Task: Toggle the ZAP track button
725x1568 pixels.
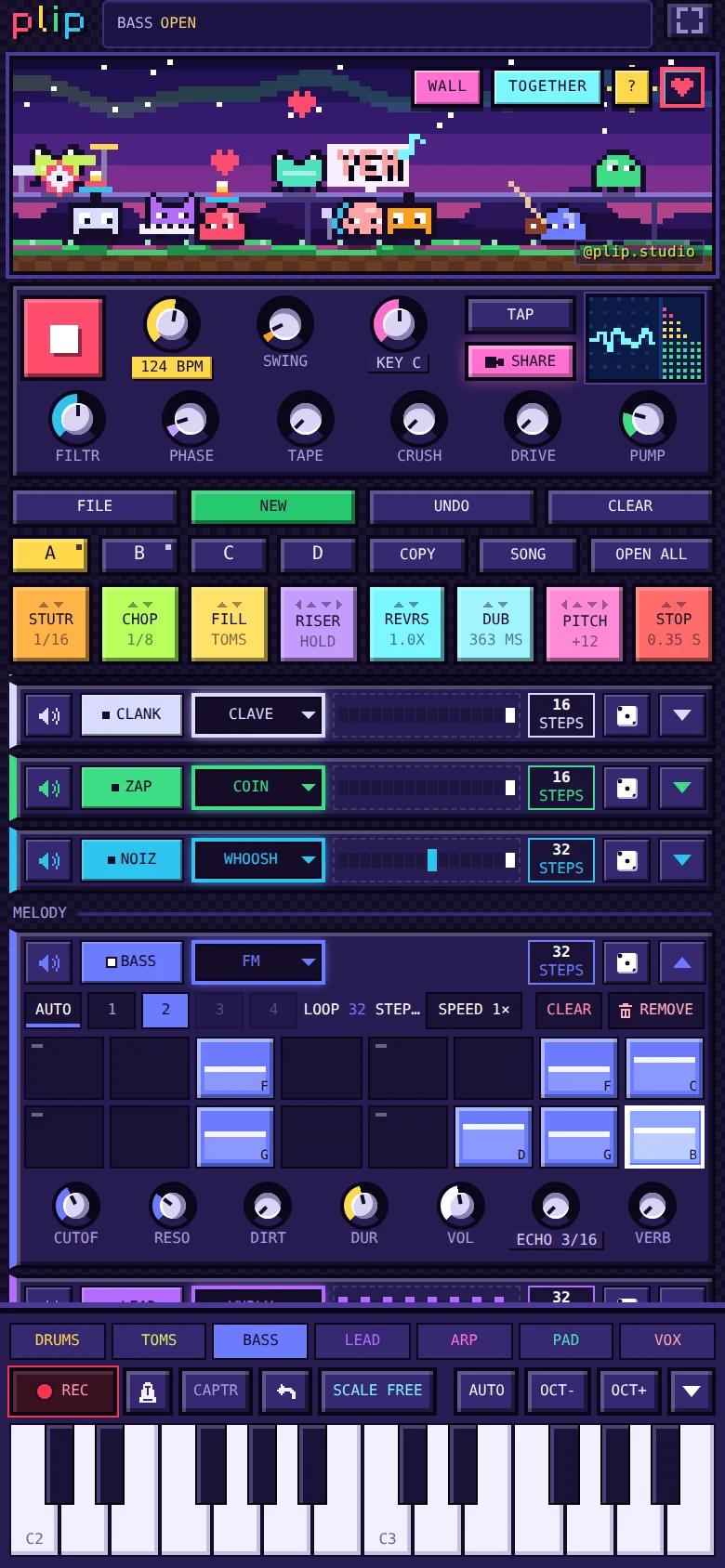Action: [x=131, y=788]
